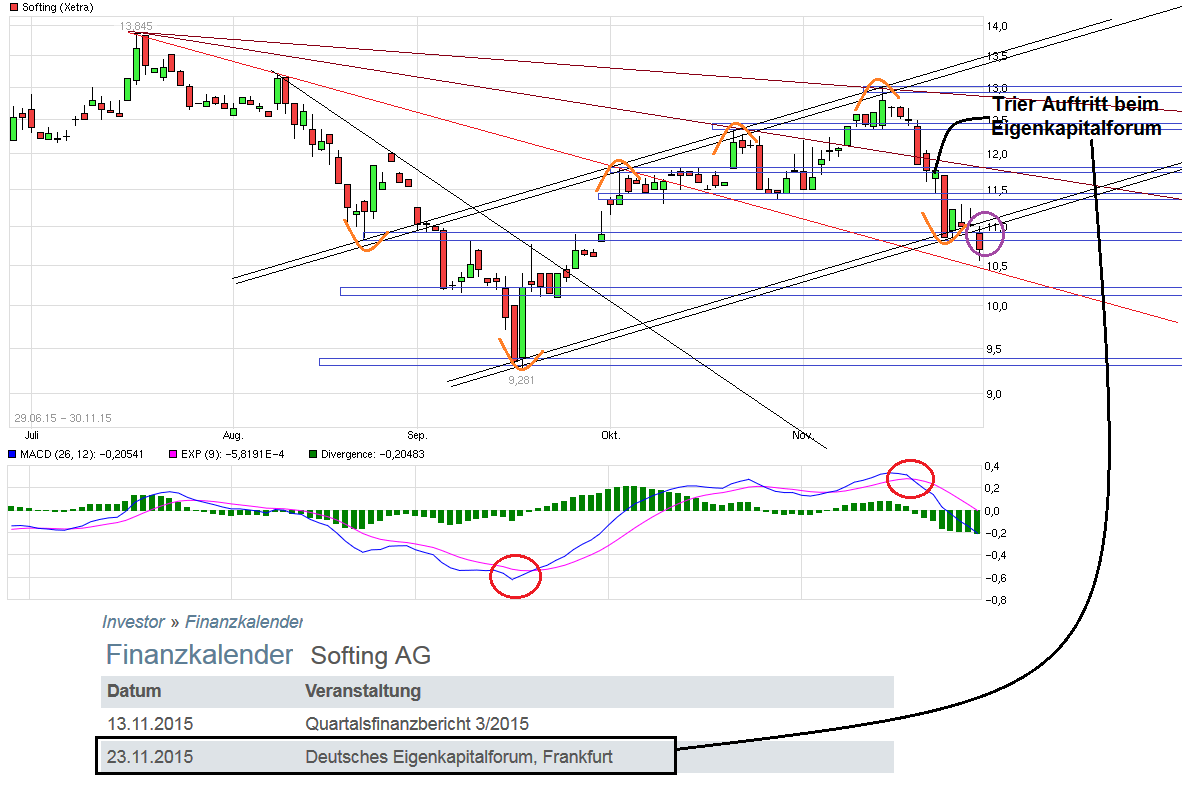This screenshot has height=800, width=1182.
Task: Click the 9,5 price axis label
Action: (x=994, y=349)
